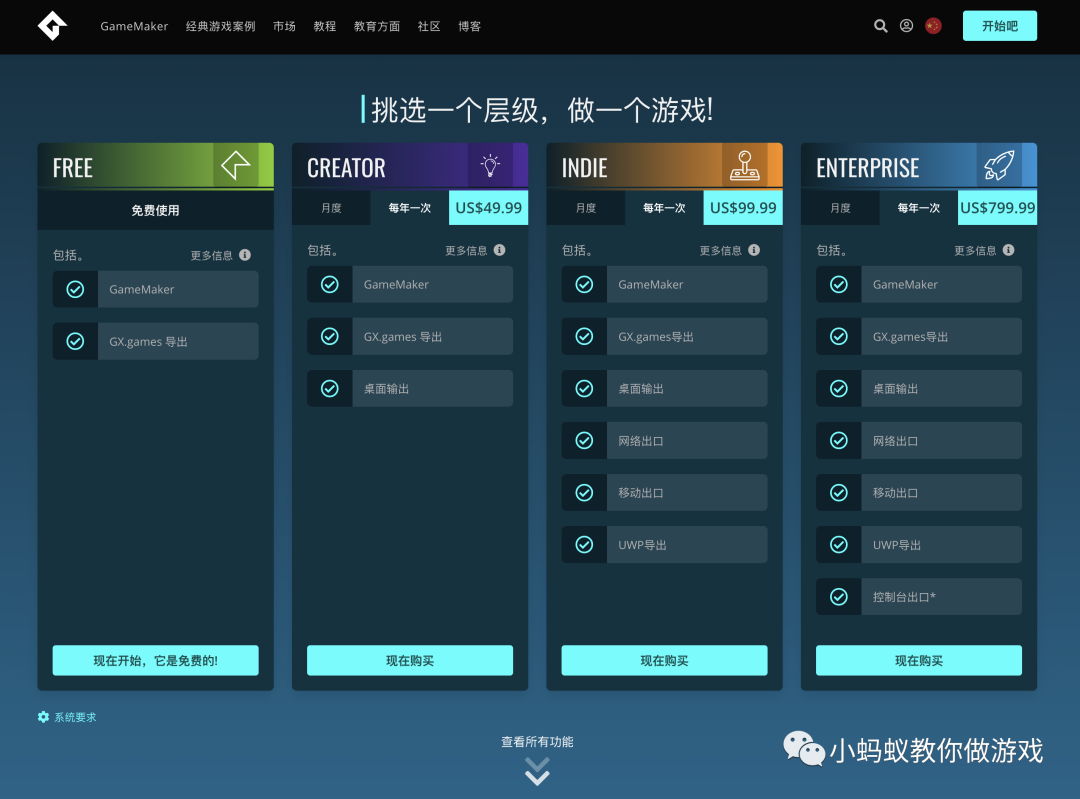Select 每年一次 billing in ENTERPRISE card
Screen dimensions: 1080x799
[x=919, y=208]
